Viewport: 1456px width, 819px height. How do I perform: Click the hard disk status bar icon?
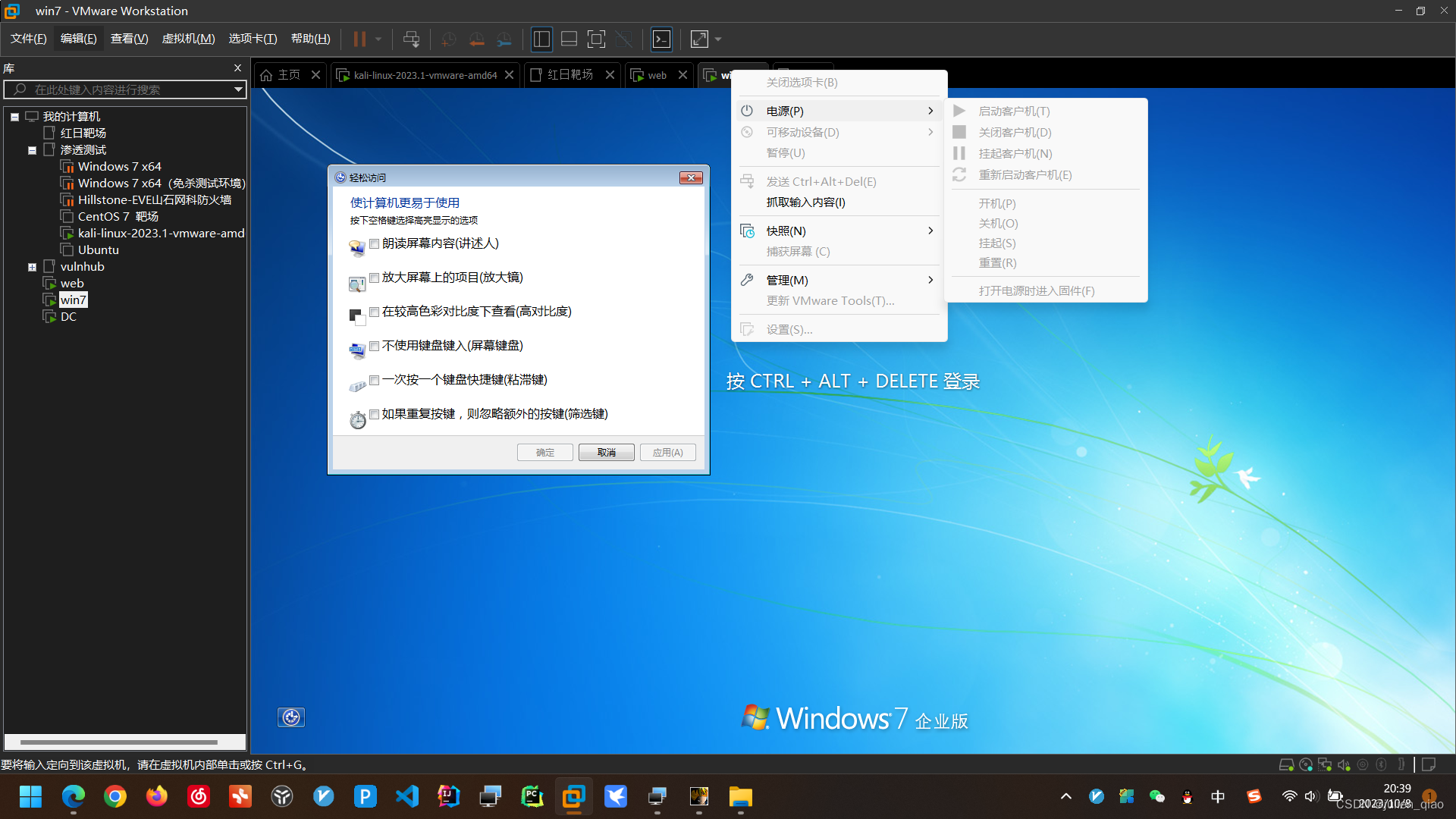[x=1286, y=765]
